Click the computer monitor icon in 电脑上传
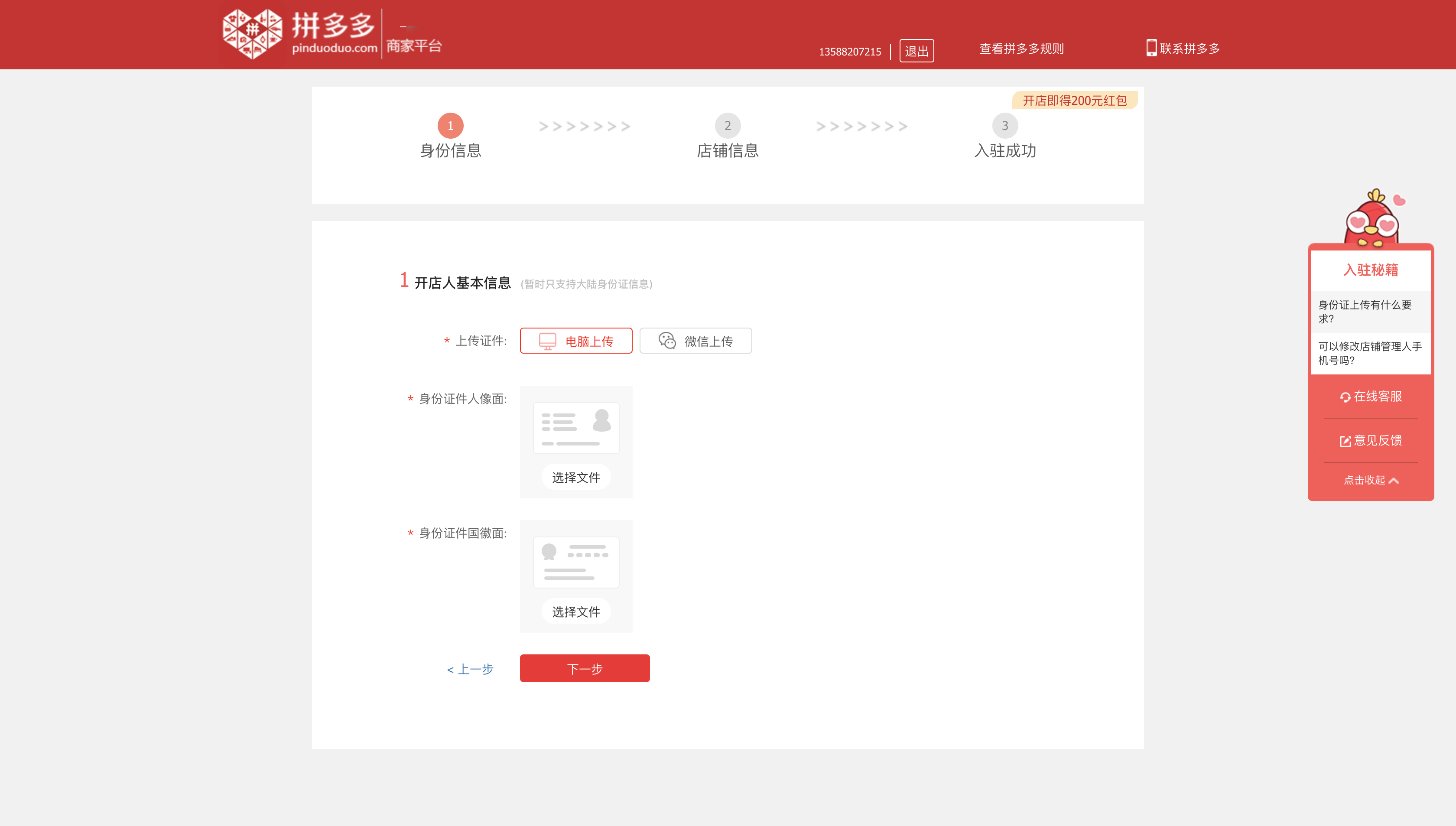Screen dimensions: 1456x826 (x=547, y=341)
